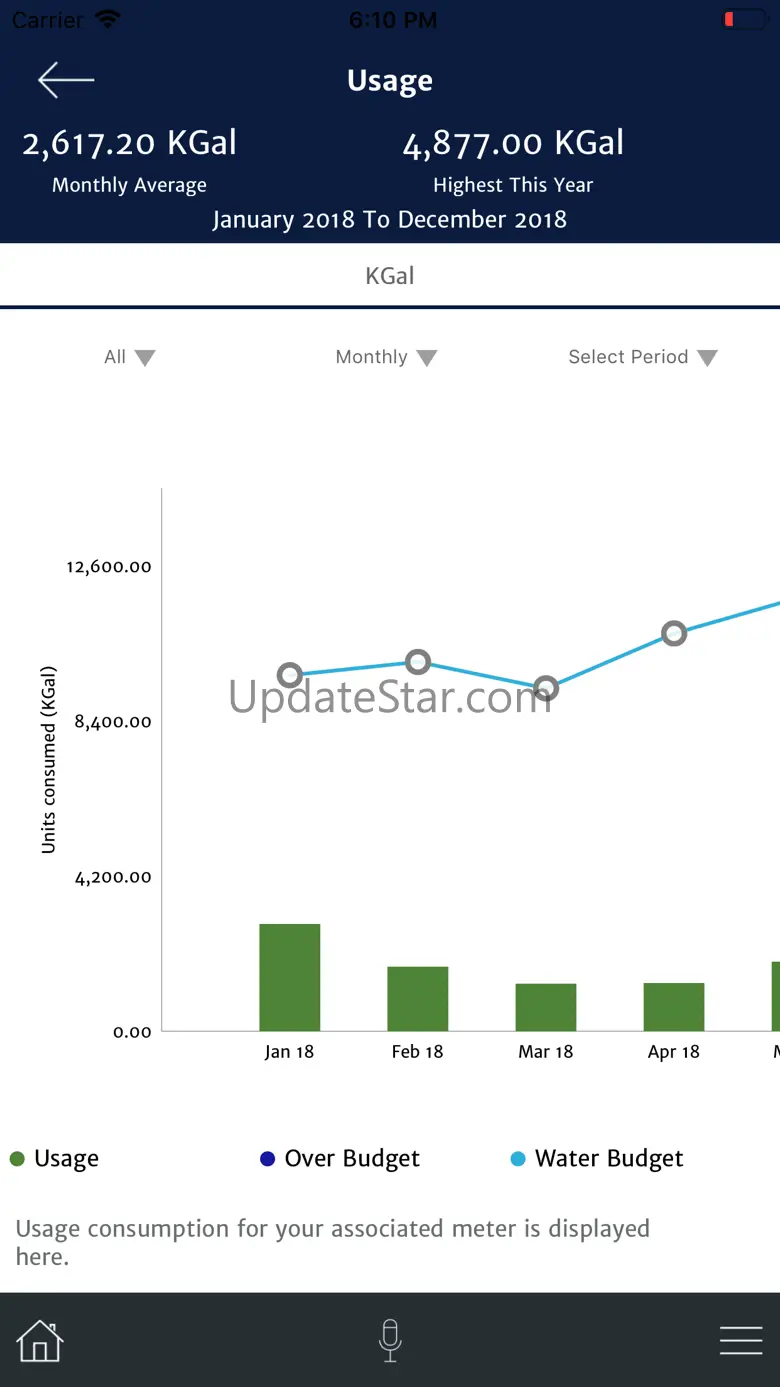Tap the Jan 18 water budget point
The image size is (780, 1387).
(x=290, y=675)
